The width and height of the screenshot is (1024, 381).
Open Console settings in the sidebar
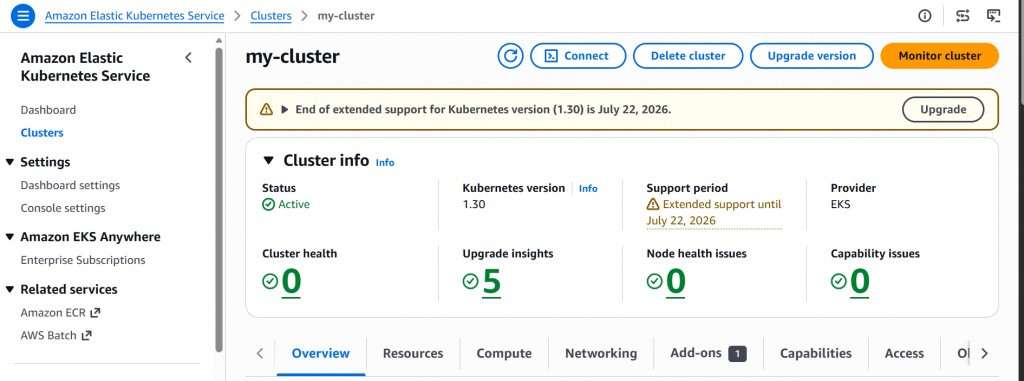click(x=63, y=208)
